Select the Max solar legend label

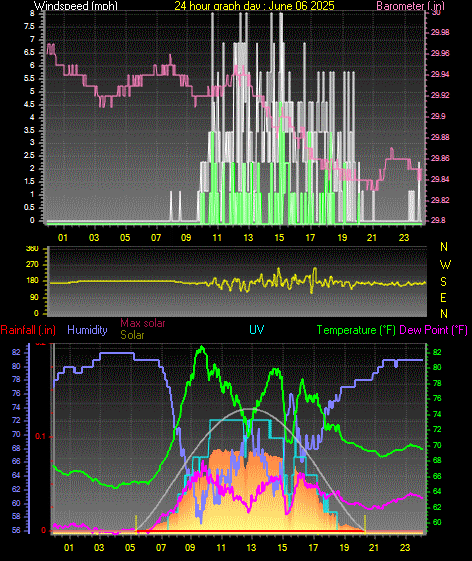point(142,323)
